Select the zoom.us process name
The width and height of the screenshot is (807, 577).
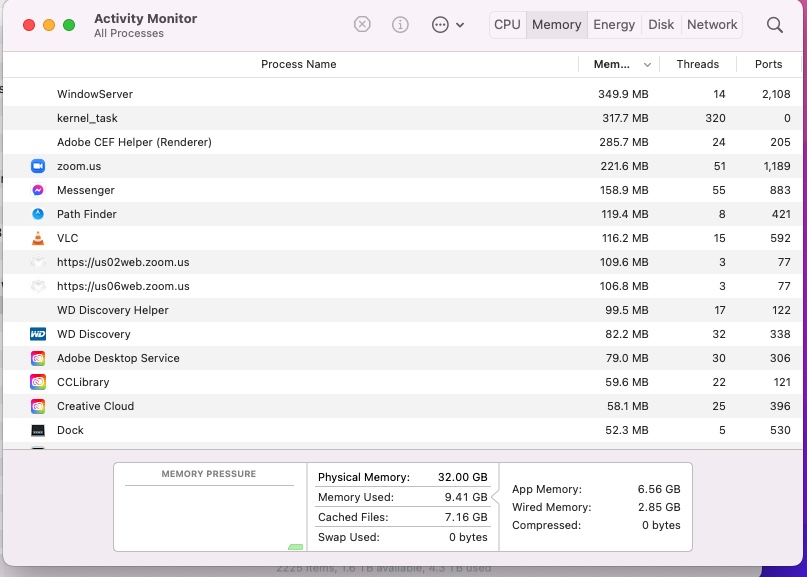click(x=79, y=166)
